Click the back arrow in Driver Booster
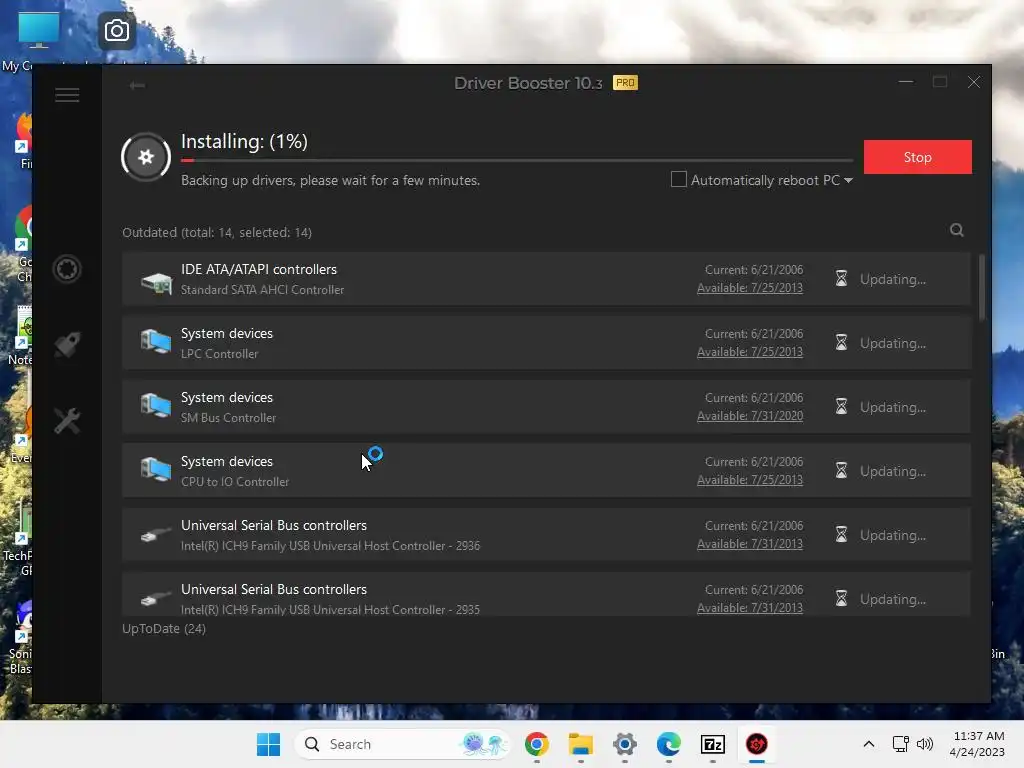 click(x=137, y=86)
